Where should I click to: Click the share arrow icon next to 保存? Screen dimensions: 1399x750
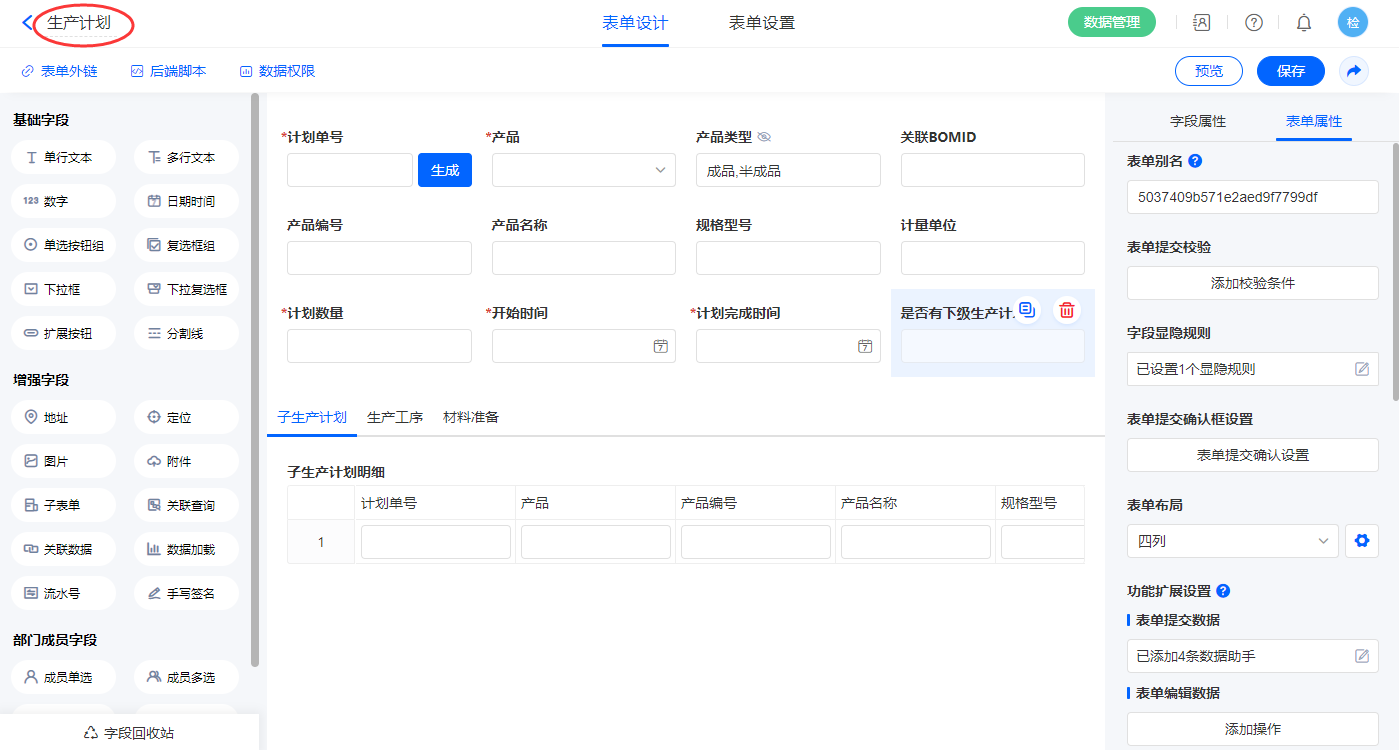pyautogui.click(x=1353, y=71)
